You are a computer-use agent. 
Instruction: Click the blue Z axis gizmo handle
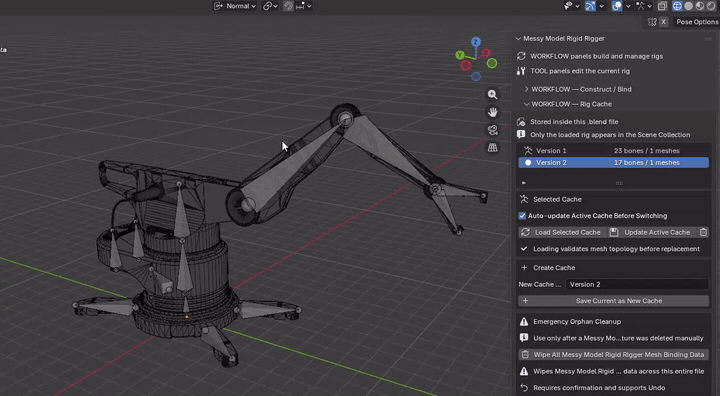476,42
